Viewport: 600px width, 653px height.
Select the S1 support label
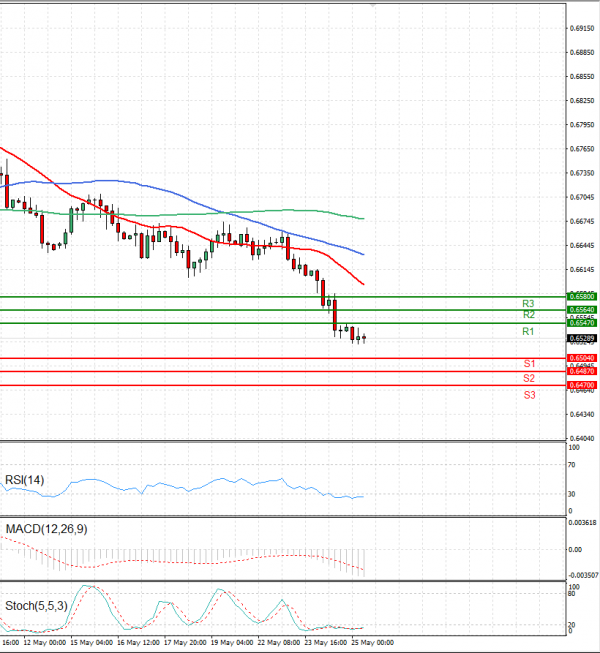click(x=528, y=363)
